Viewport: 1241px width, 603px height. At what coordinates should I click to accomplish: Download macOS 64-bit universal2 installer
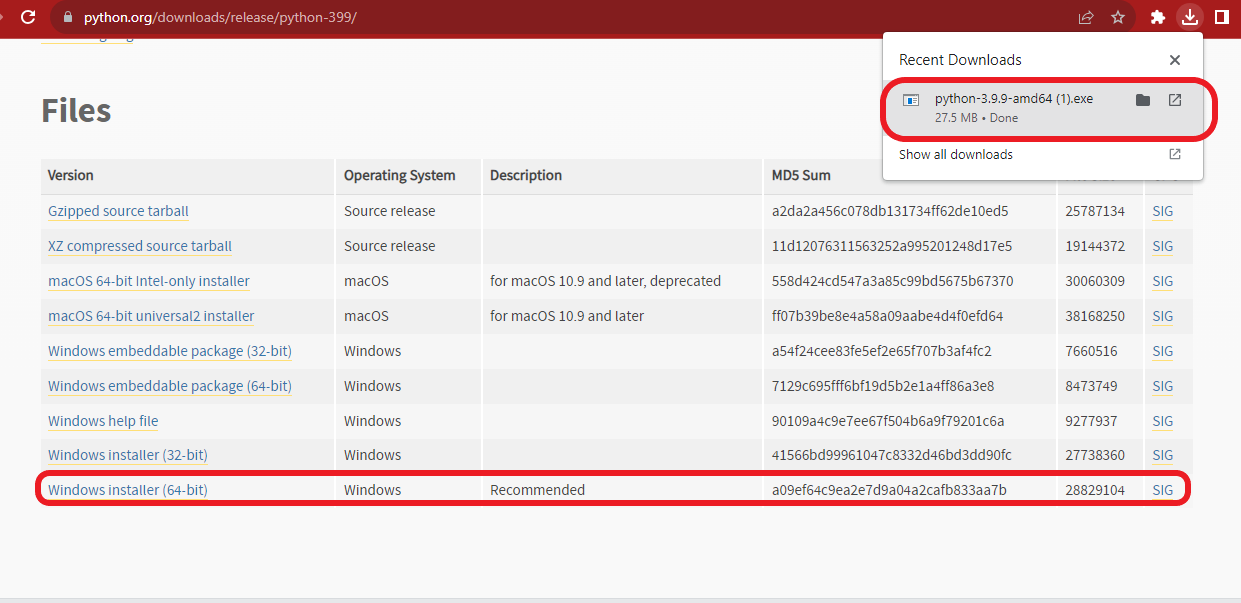click(151, 316)
